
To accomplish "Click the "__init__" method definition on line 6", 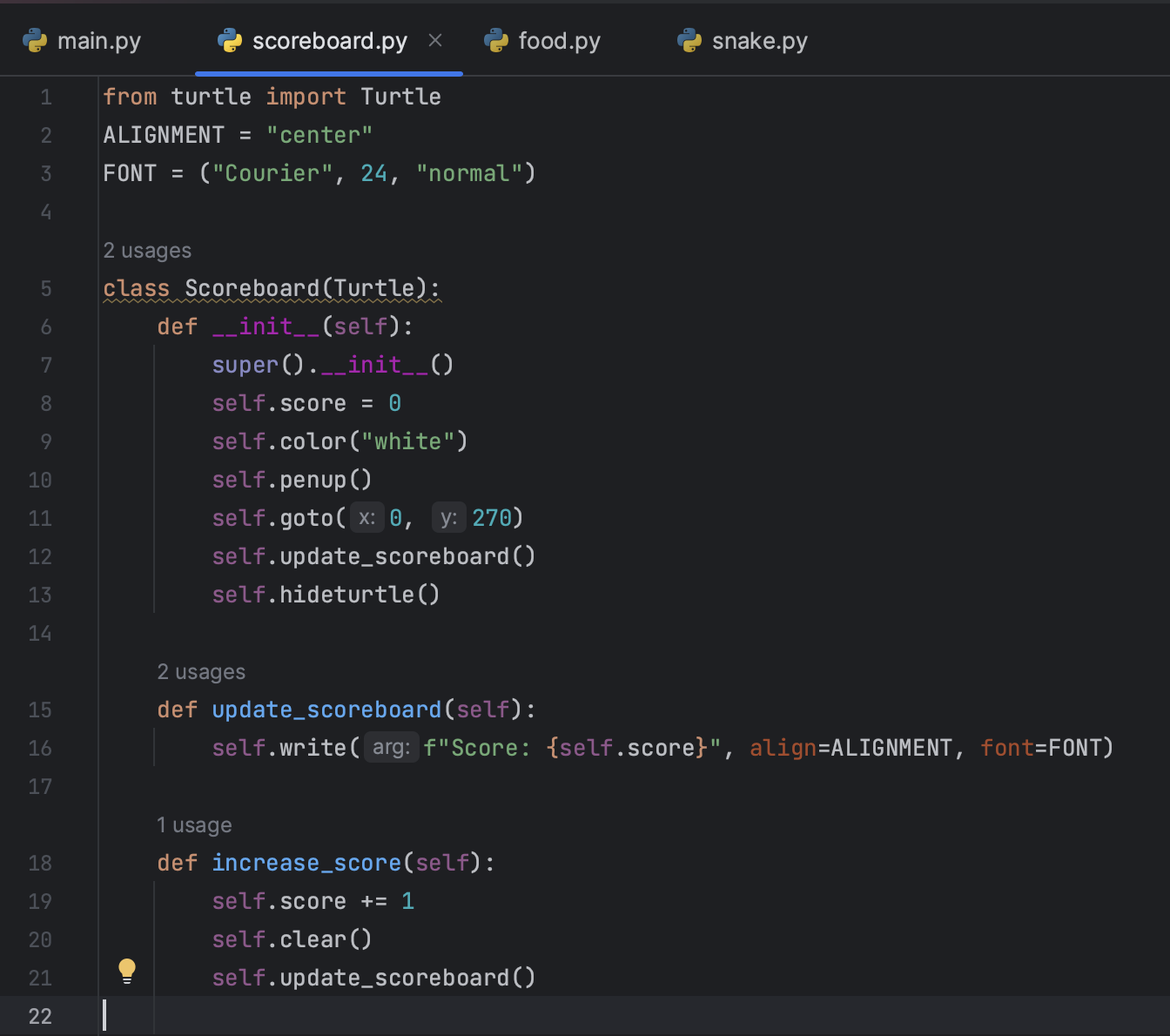I will pos(266,326).
